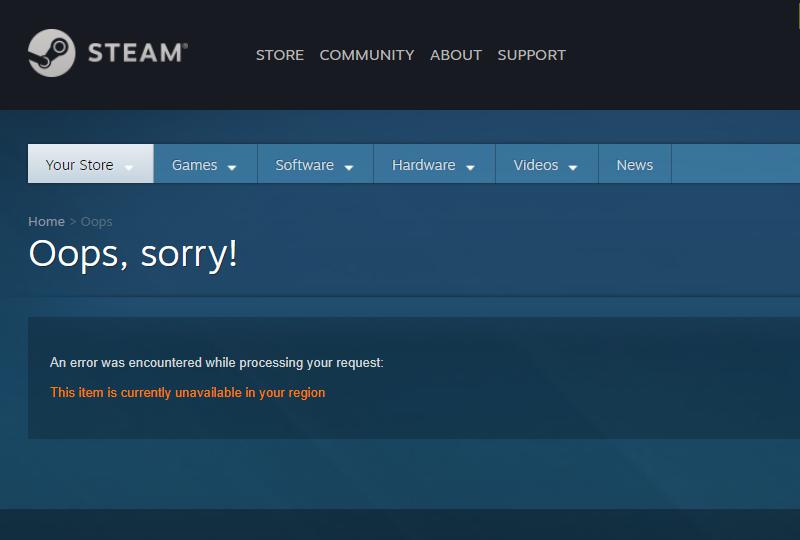Image resolution: width=800 pixels, height=540 pixels.
Task: Open the COMMUNITY header menu
Action: tap(367, 55)
